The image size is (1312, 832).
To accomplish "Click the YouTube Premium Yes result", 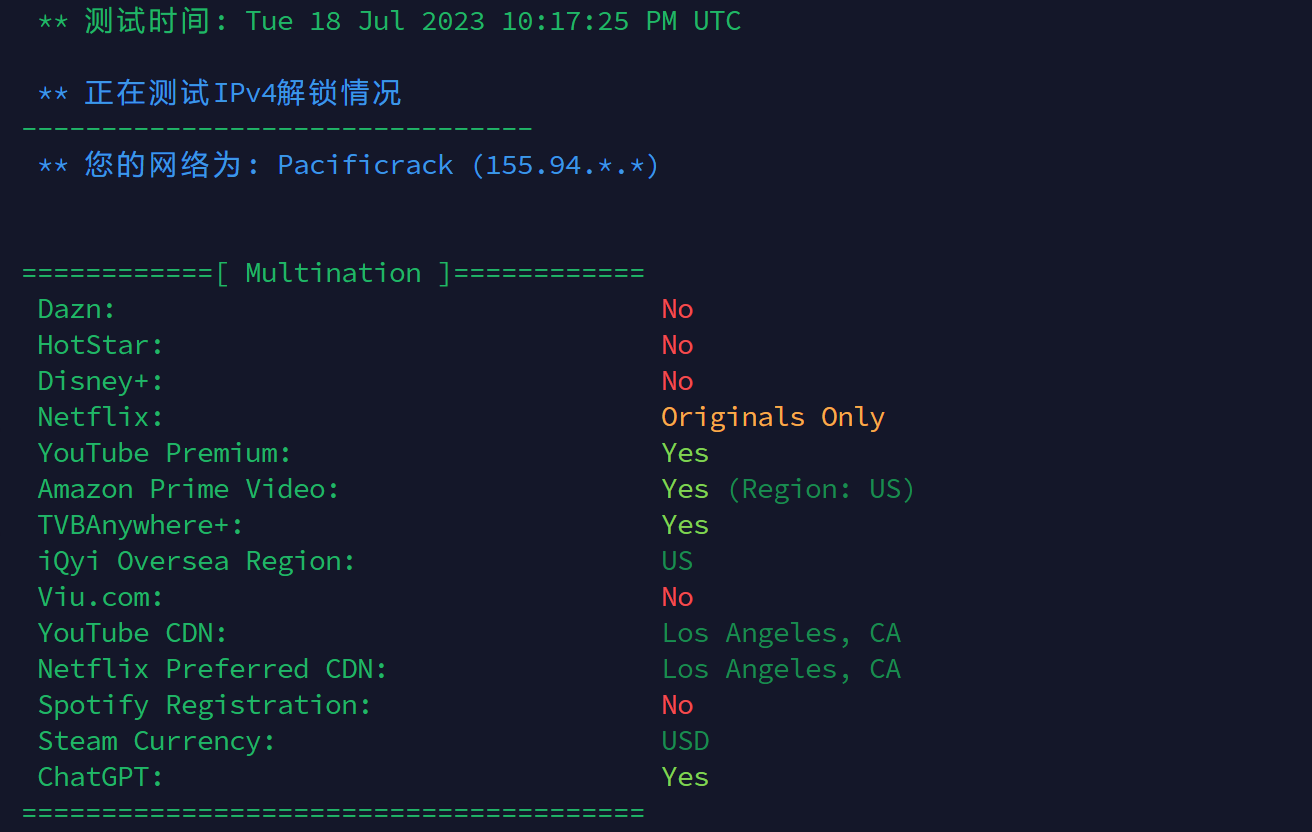I will click(685, 453).
